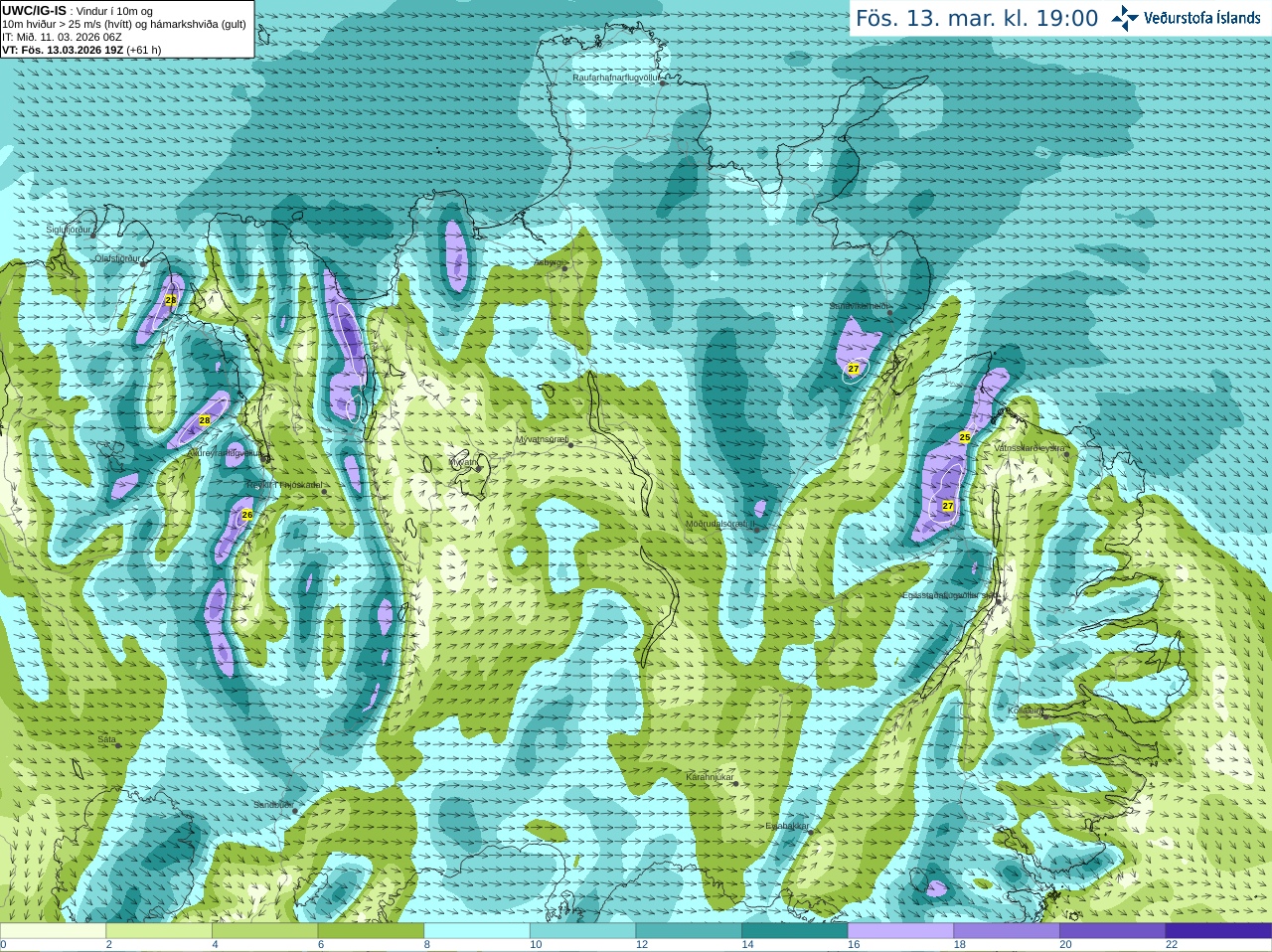This screenshot has width=1272, height=952.
Task: Select the Kárahnjúkar station label
Action: (x=710, y=777)
